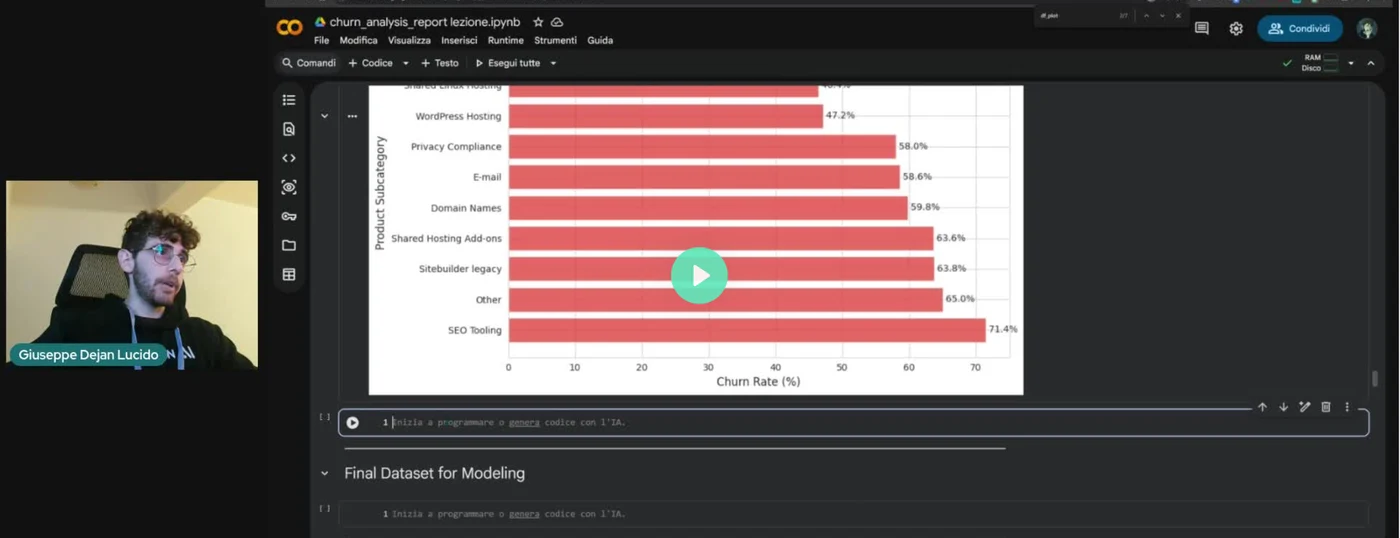
Task: Click the Comandi search button
Action: coord(308,63)
